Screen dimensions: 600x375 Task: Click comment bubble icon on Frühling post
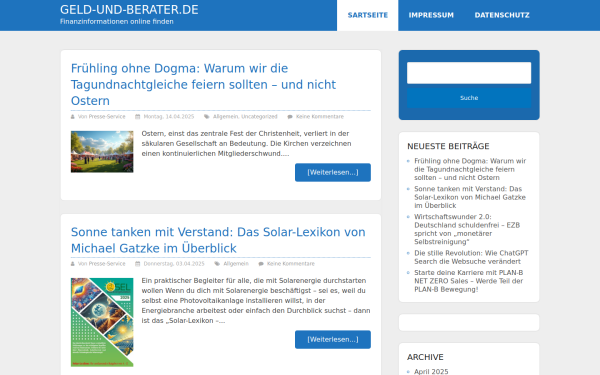coord(290,117)
